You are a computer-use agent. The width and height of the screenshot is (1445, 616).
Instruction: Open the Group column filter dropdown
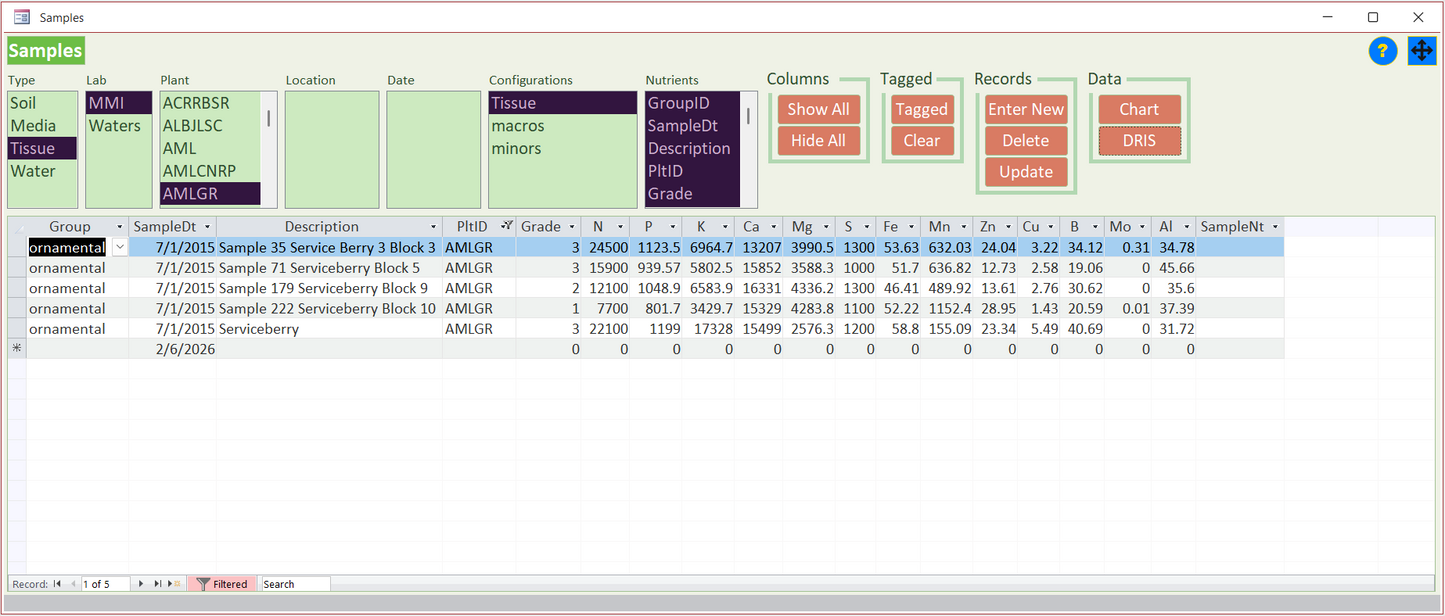[120, 227]
